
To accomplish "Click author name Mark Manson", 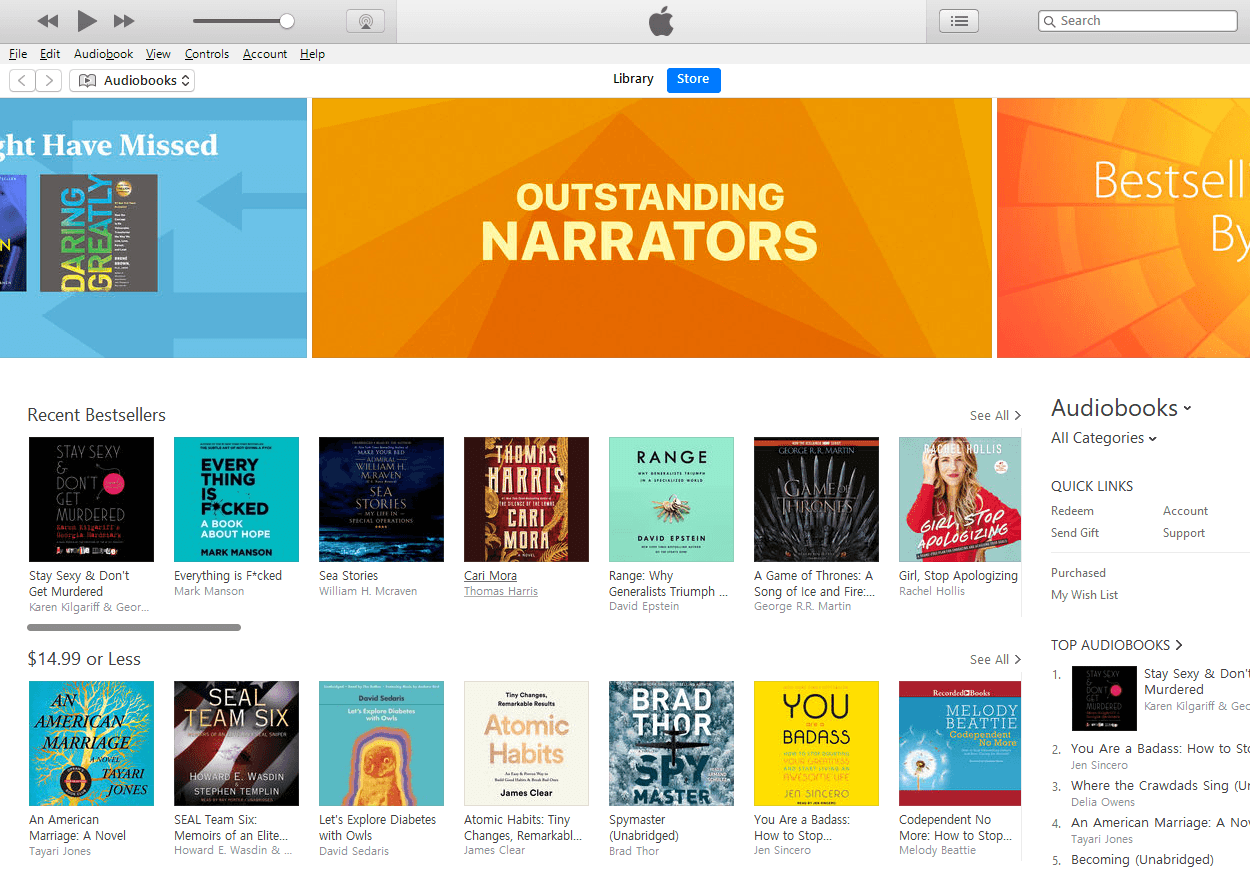I will coord(209,592).
